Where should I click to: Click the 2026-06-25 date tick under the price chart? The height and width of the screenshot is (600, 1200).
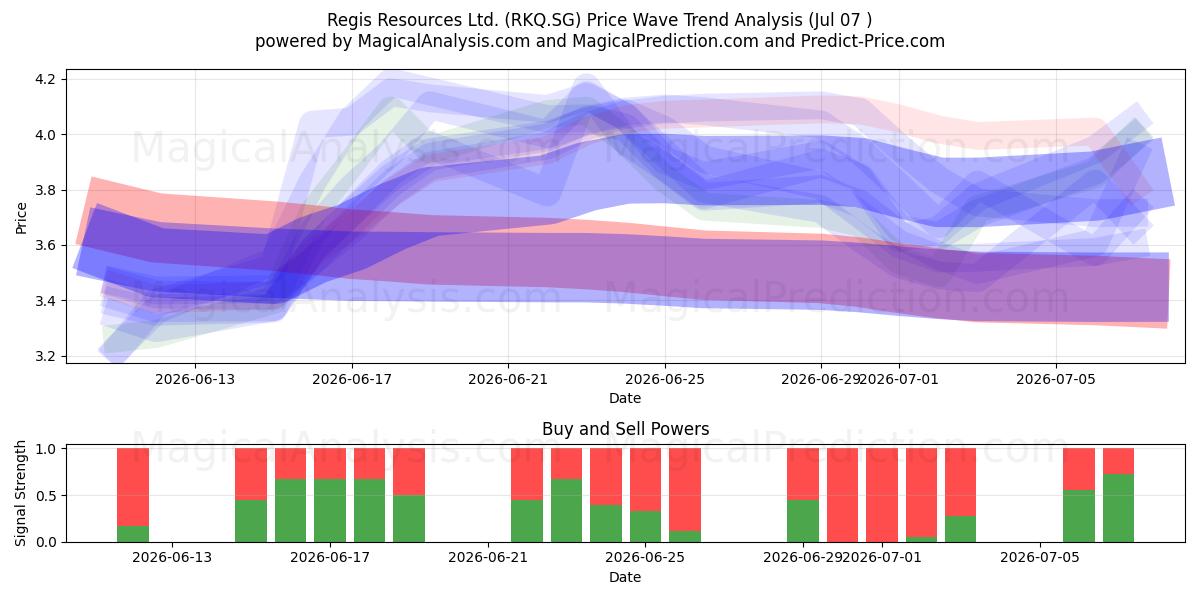[665, 379]
